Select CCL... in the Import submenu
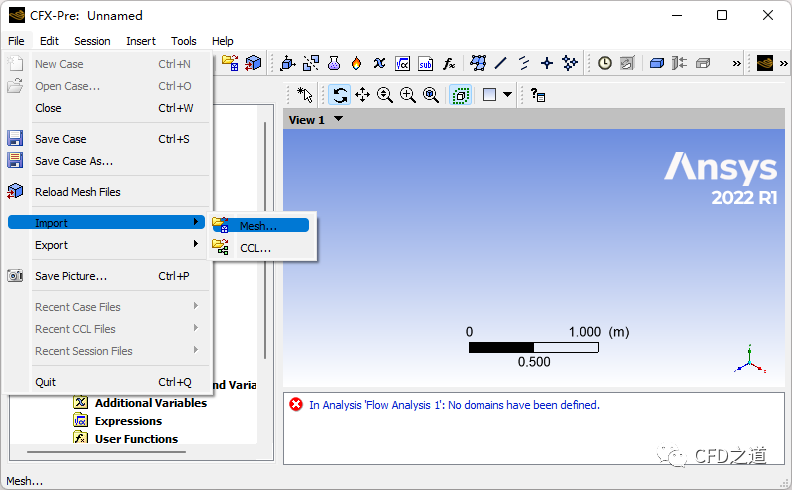This screenshot has height=490, width=792. (x=260, y=248)
